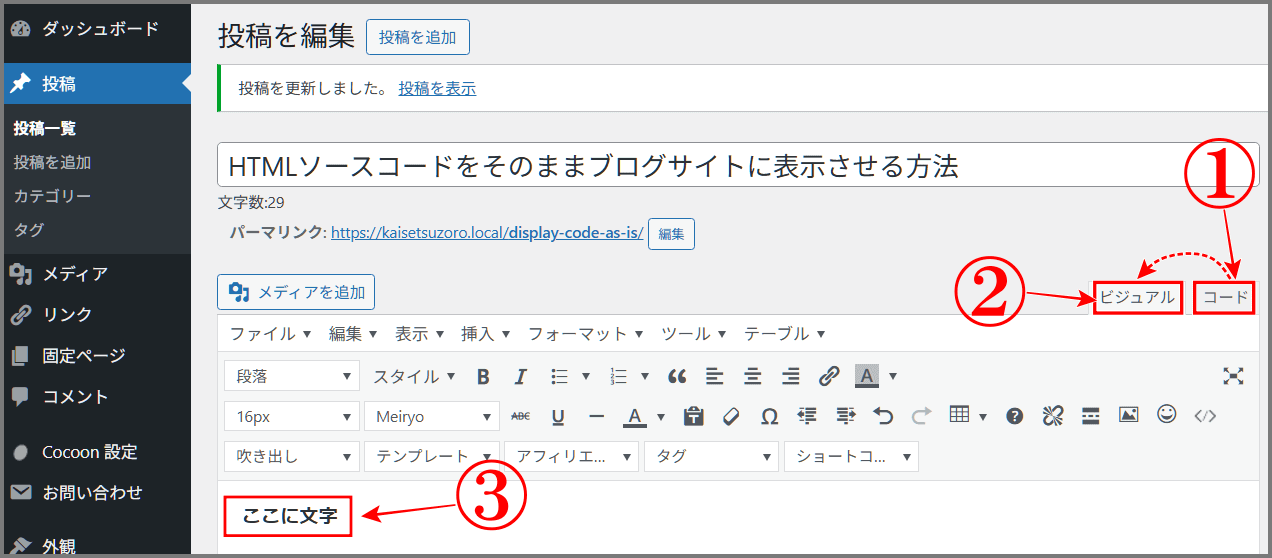Redo last action
This screenshot has width=1272, height=558.
921,416
